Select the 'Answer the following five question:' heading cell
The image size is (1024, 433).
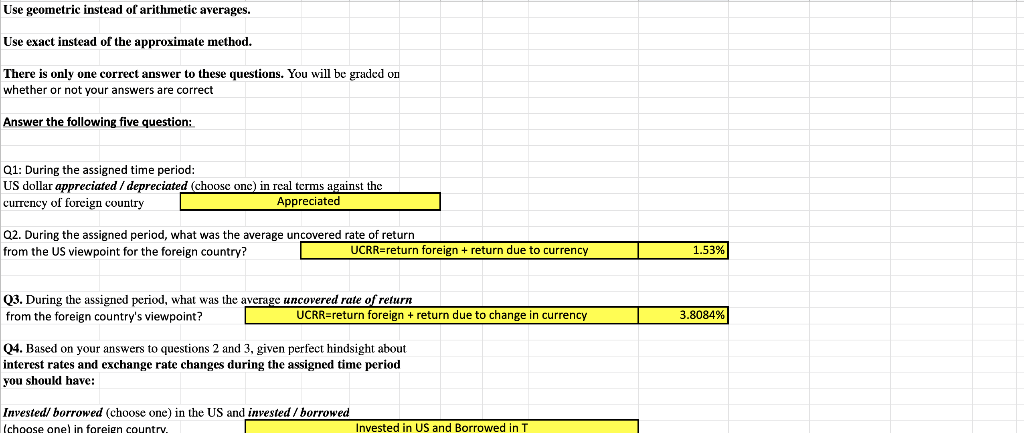click(98, 122)
